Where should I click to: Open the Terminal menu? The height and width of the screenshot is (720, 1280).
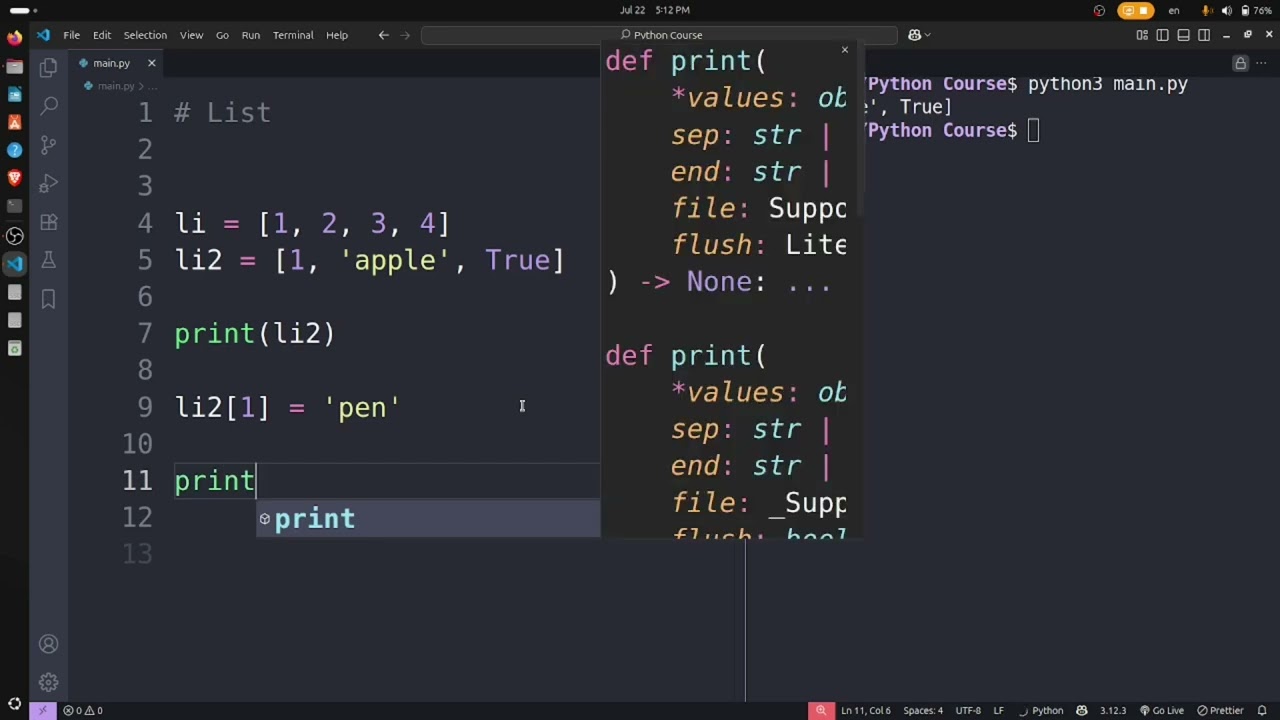point(293,35)
